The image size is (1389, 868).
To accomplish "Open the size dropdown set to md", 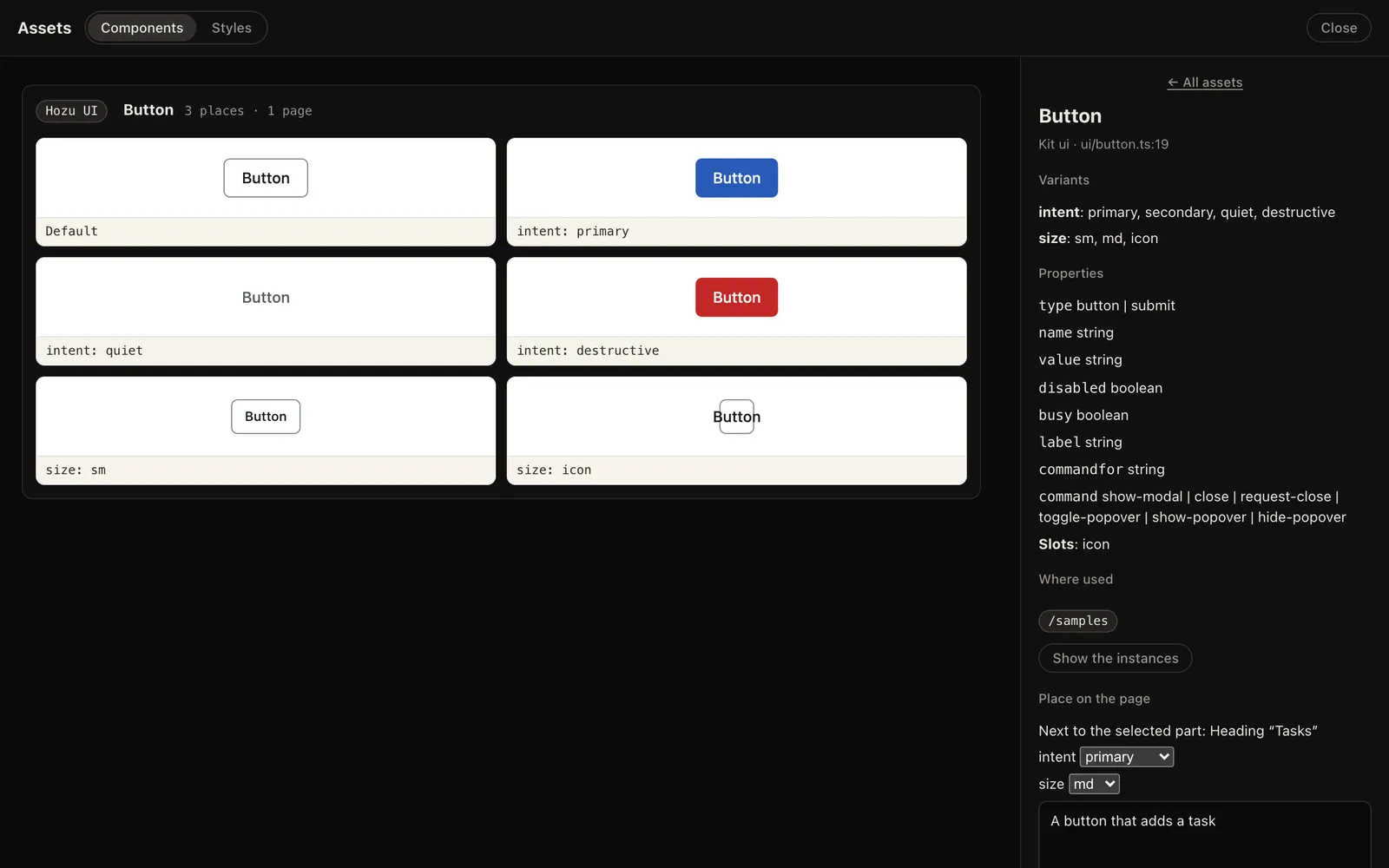I will point(1094,784).
